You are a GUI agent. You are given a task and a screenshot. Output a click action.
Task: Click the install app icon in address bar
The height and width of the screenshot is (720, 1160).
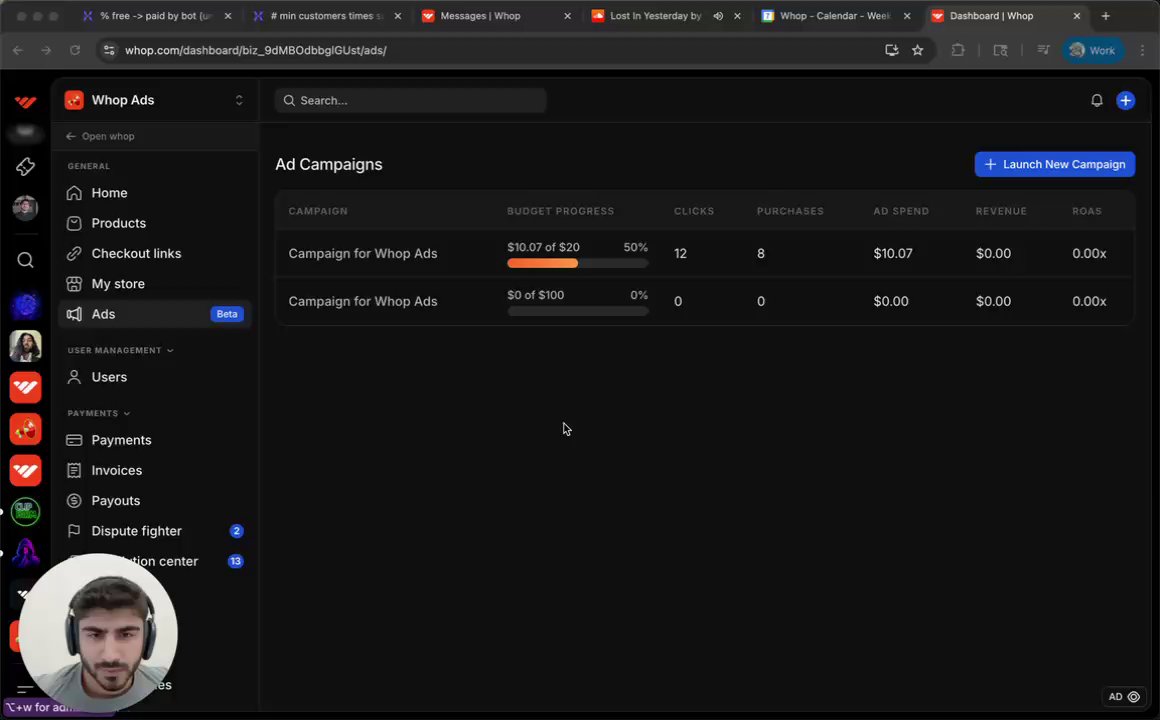click(x=891, y=50)
